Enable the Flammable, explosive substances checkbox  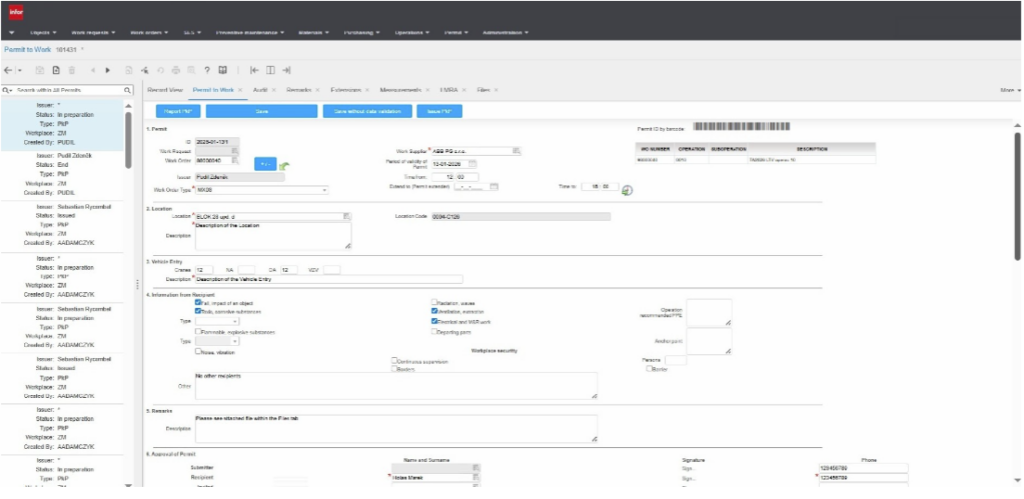click(199, 332)
